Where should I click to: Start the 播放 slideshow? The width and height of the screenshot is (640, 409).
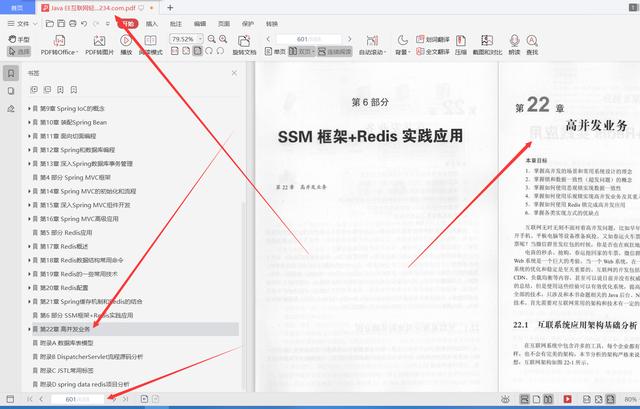[x=126, y=45]
